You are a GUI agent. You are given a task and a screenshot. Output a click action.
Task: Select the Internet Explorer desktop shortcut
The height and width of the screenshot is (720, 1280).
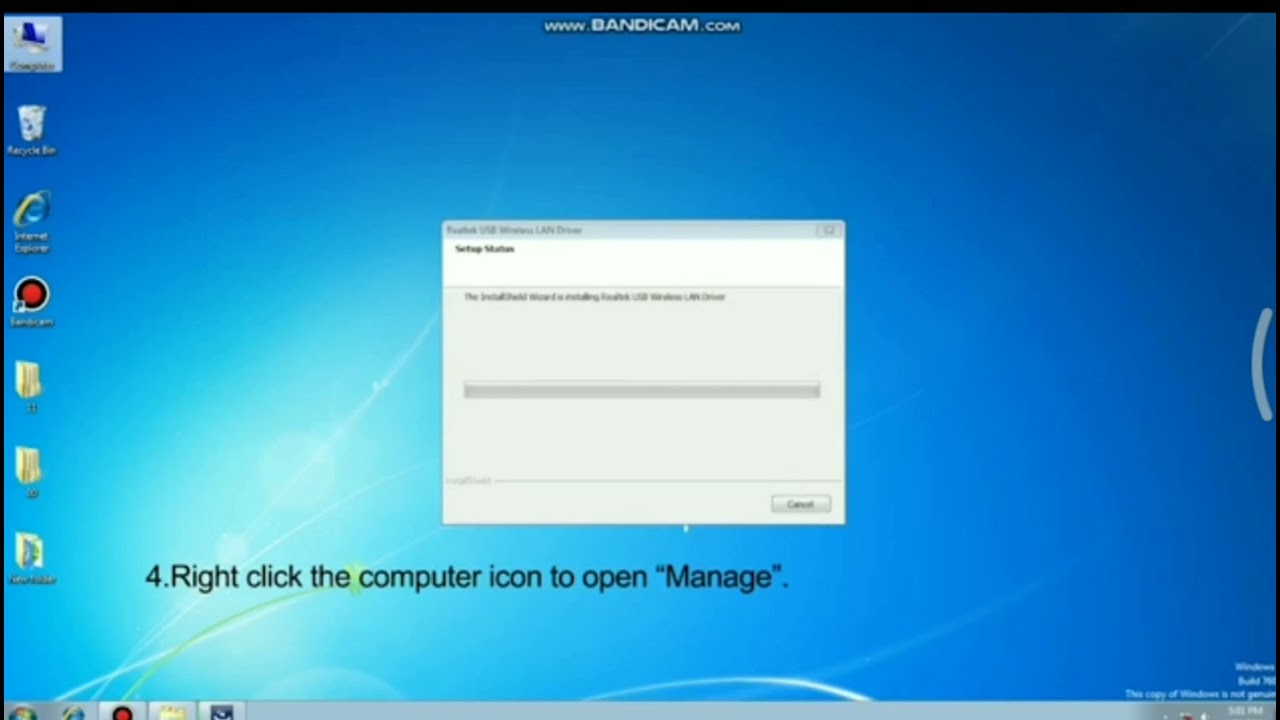pos(32,222)
